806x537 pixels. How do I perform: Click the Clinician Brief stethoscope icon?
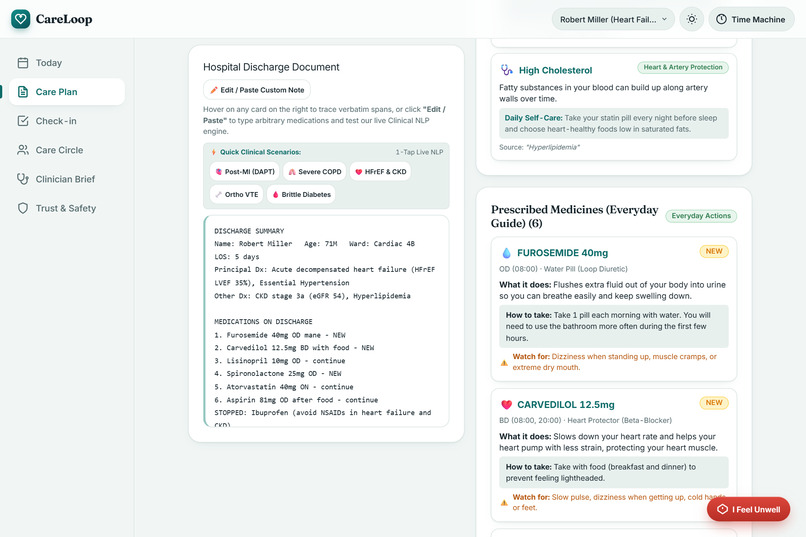pyautogui.click(x=23, y=179)
